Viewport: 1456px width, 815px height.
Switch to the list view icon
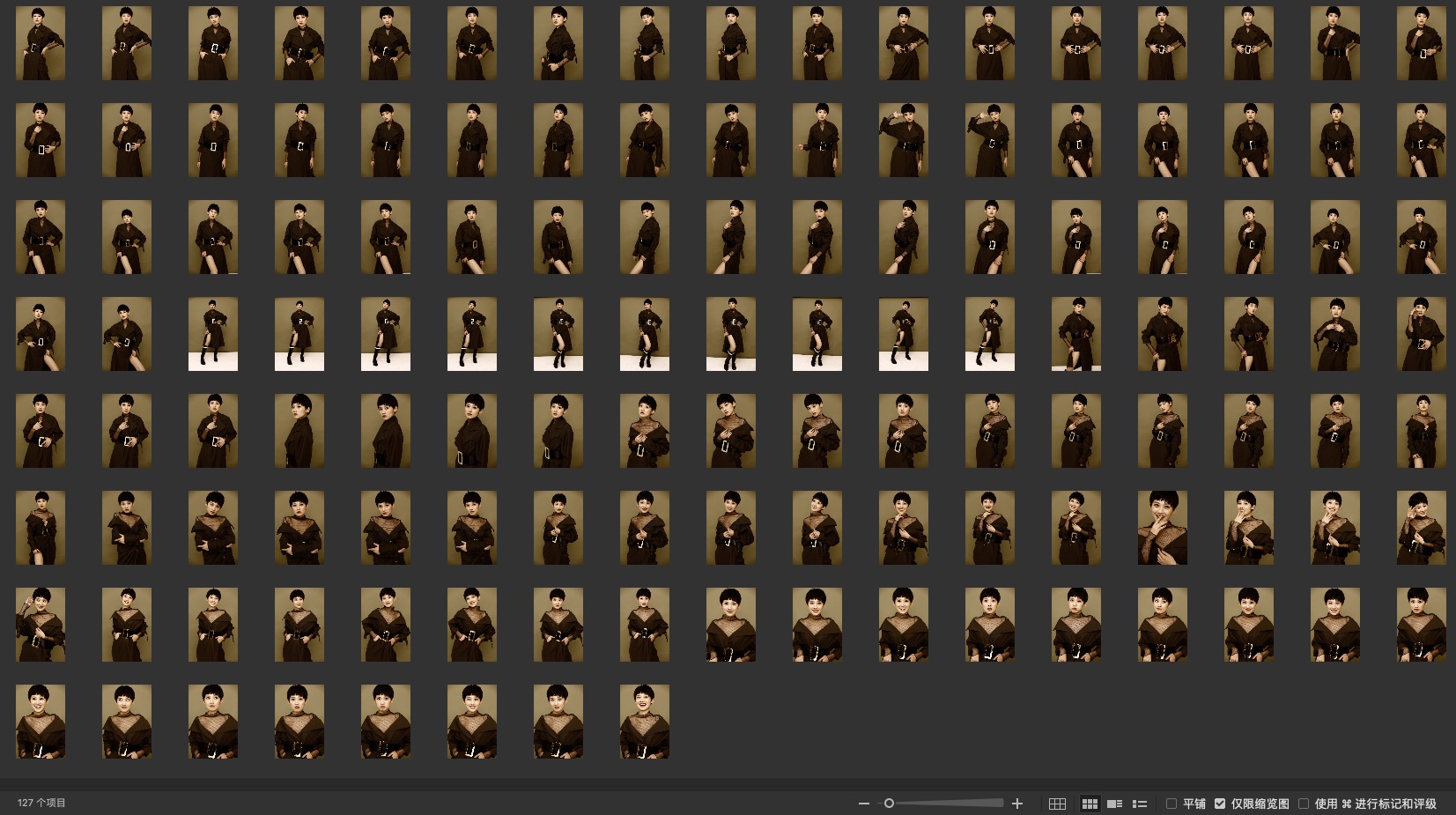(x=1140, y=804)
